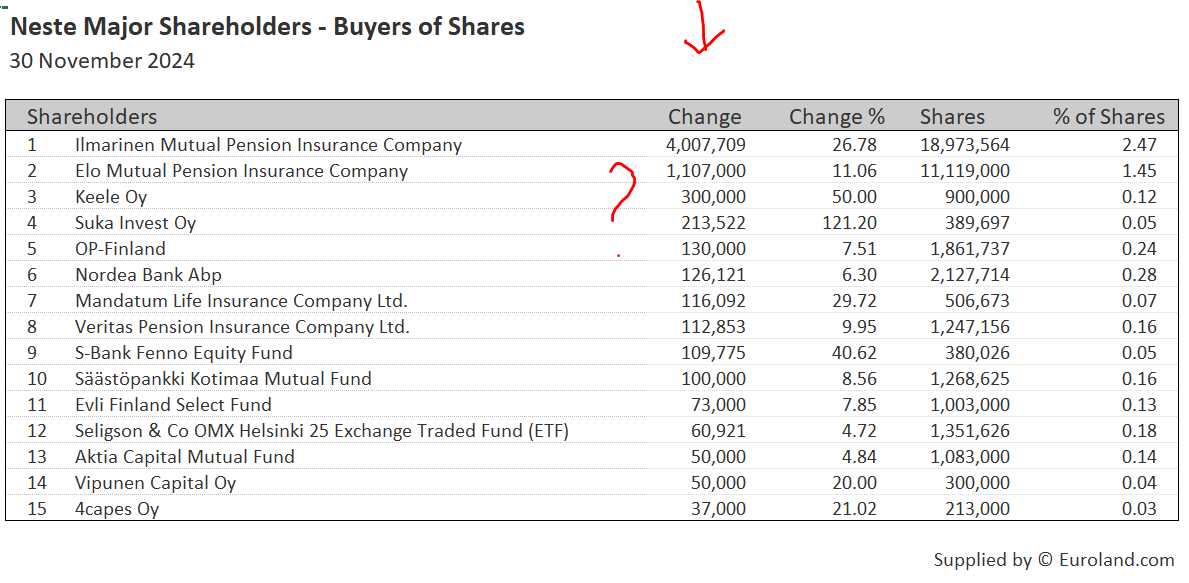Select Mandatum Life Insurance Company Ltd.

pyautogui.click(x=241, y=301)
